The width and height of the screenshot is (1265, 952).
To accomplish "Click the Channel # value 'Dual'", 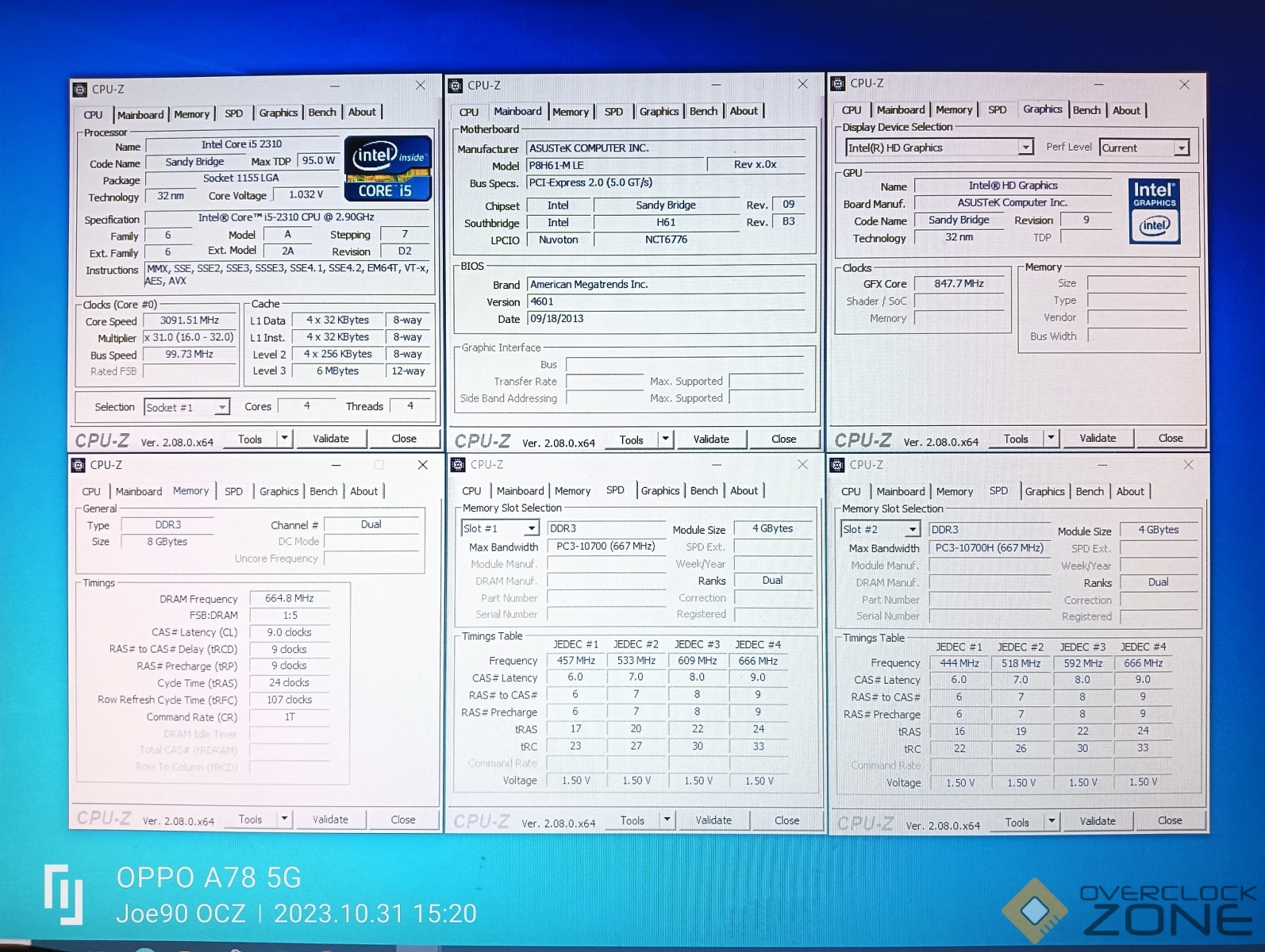I will [x=371, y=524].
